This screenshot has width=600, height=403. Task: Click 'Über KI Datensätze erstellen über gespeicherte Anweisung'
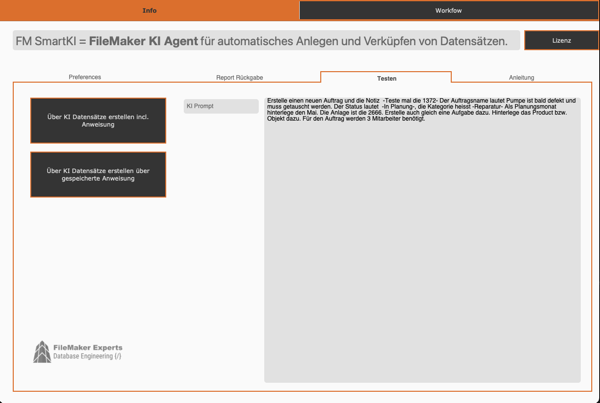tap(98, 174)
